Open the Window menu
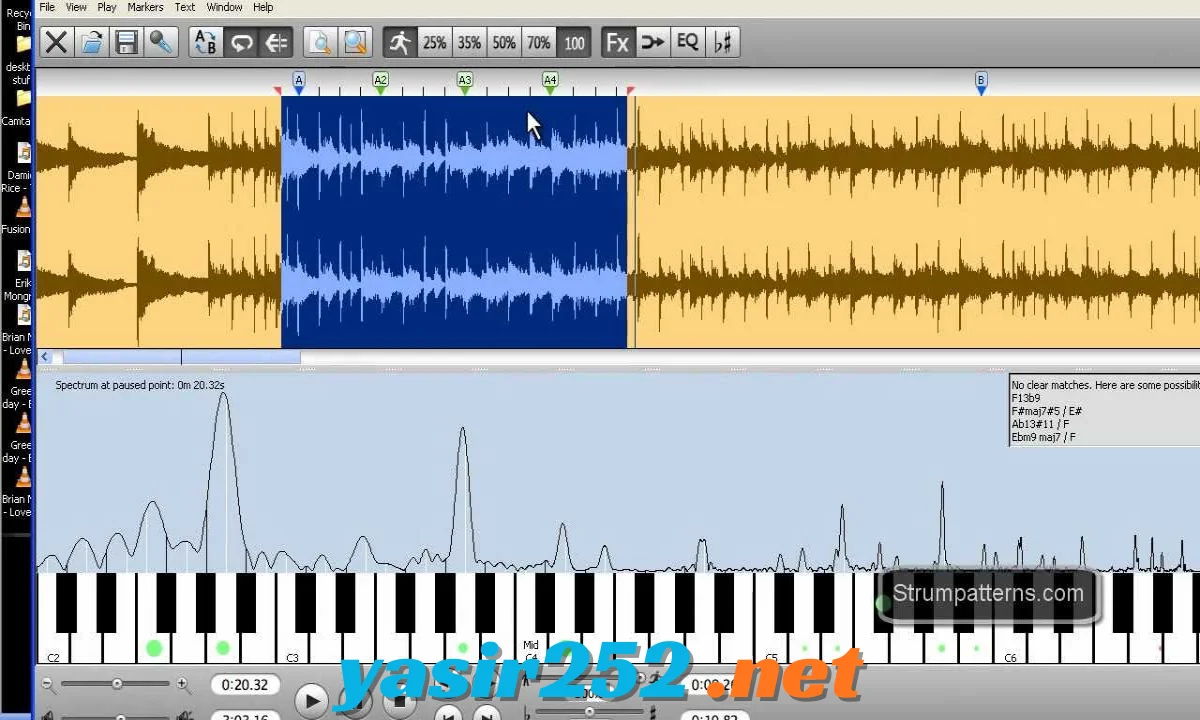The image size is (1200, 720). pos(224,7)
